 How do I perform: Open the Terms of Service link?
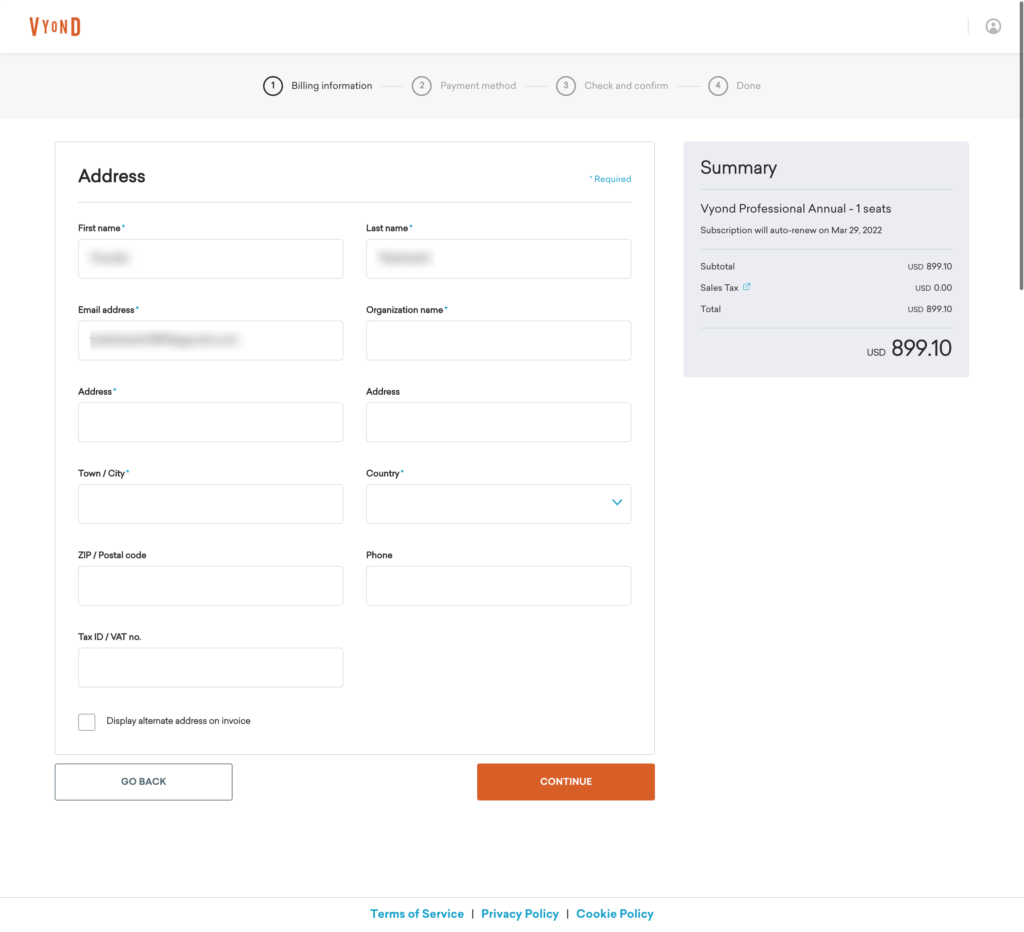point(417,914)
